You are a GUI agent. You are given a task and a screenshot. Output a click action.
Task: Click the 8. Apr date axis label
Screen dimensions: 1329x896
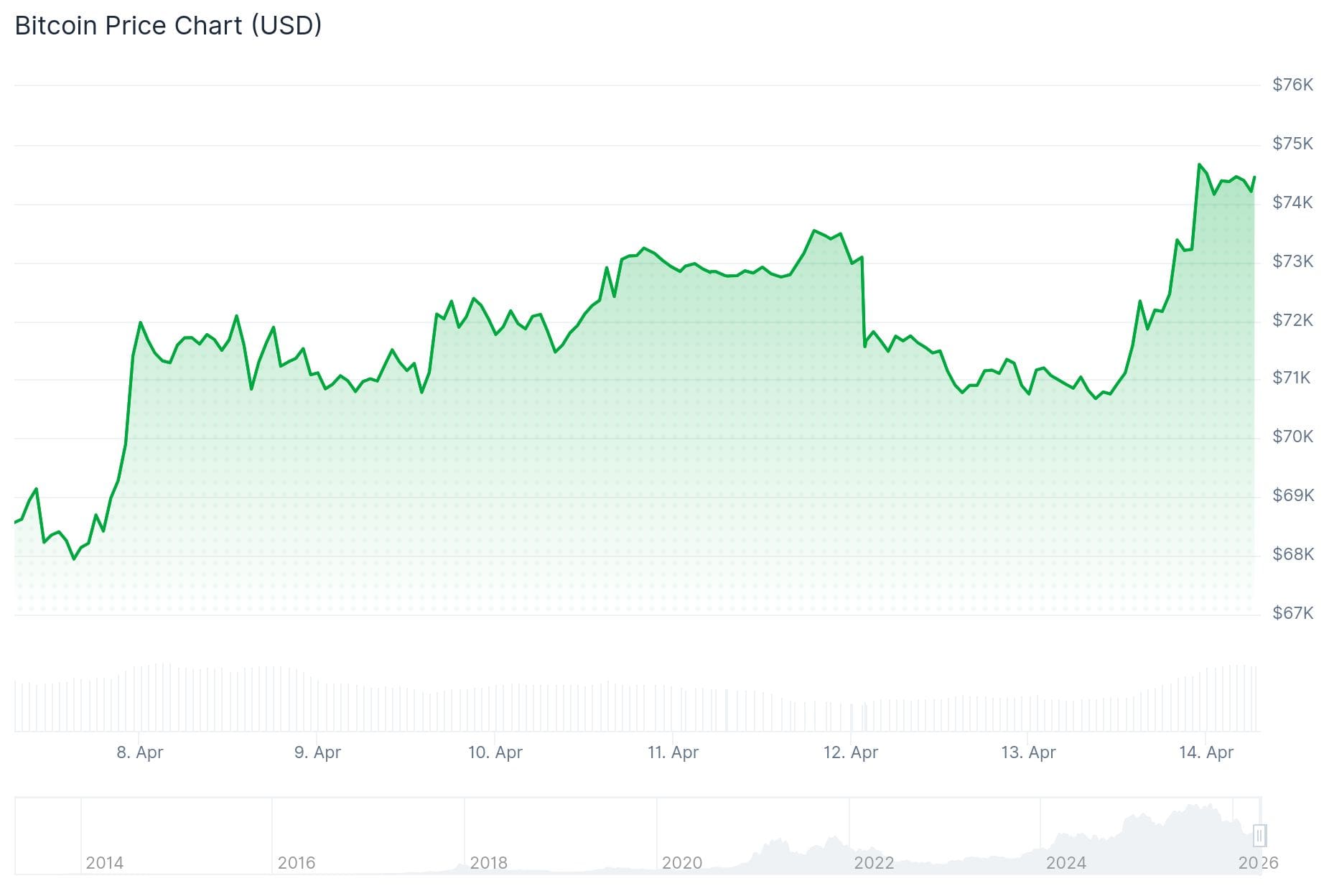click(x=140, y=752)
